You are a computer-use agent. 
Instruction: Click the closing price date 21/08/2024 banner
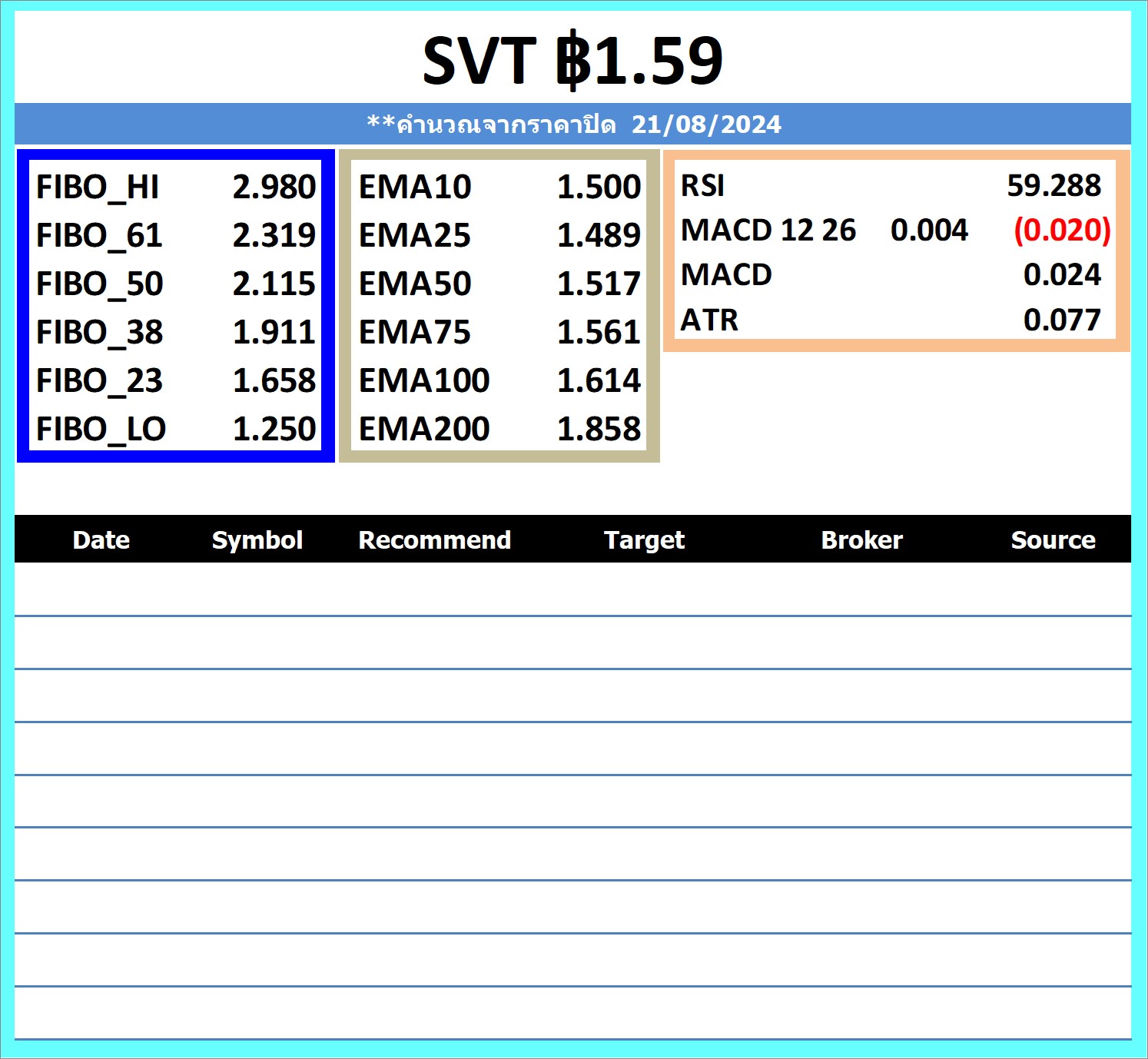pyautogui.click(x=573, y=124)
